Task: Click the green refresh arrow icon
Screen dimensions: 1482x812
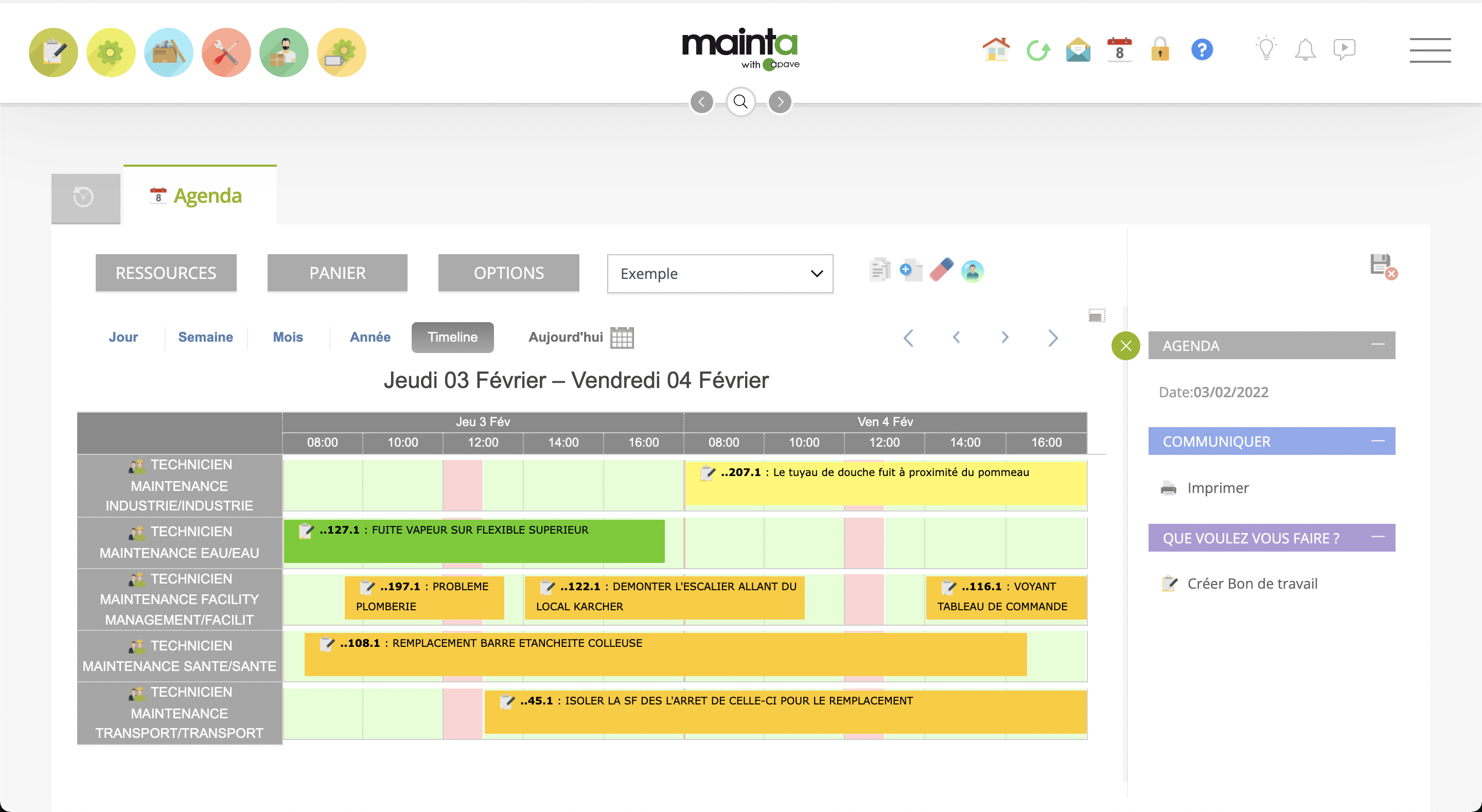Action: 1038,50
